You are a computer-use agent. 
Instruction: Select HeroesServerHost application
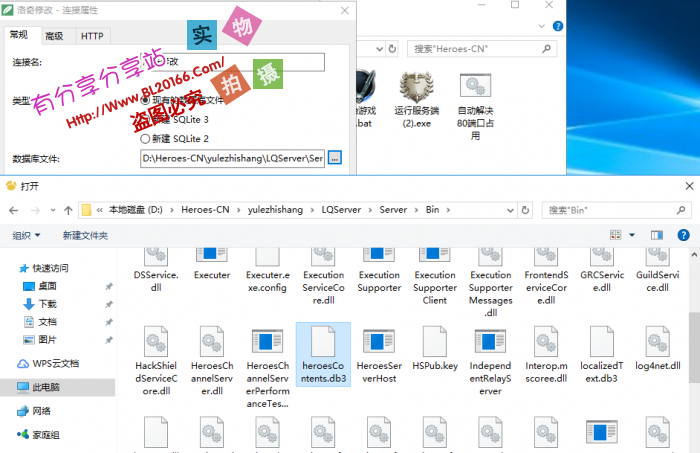pos(379,354)
